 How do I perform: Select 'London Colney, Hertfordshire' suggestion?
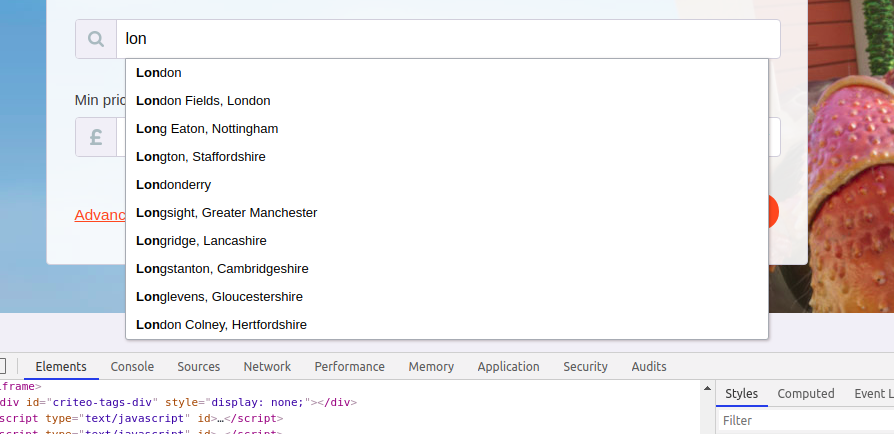tap(446, 325)
